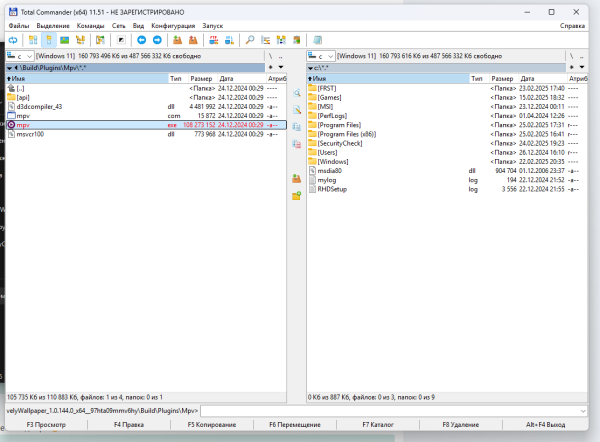Click the Refresh panel toolbar icon
The width and height of the screenshot is (600, 442).
point(13,39)
